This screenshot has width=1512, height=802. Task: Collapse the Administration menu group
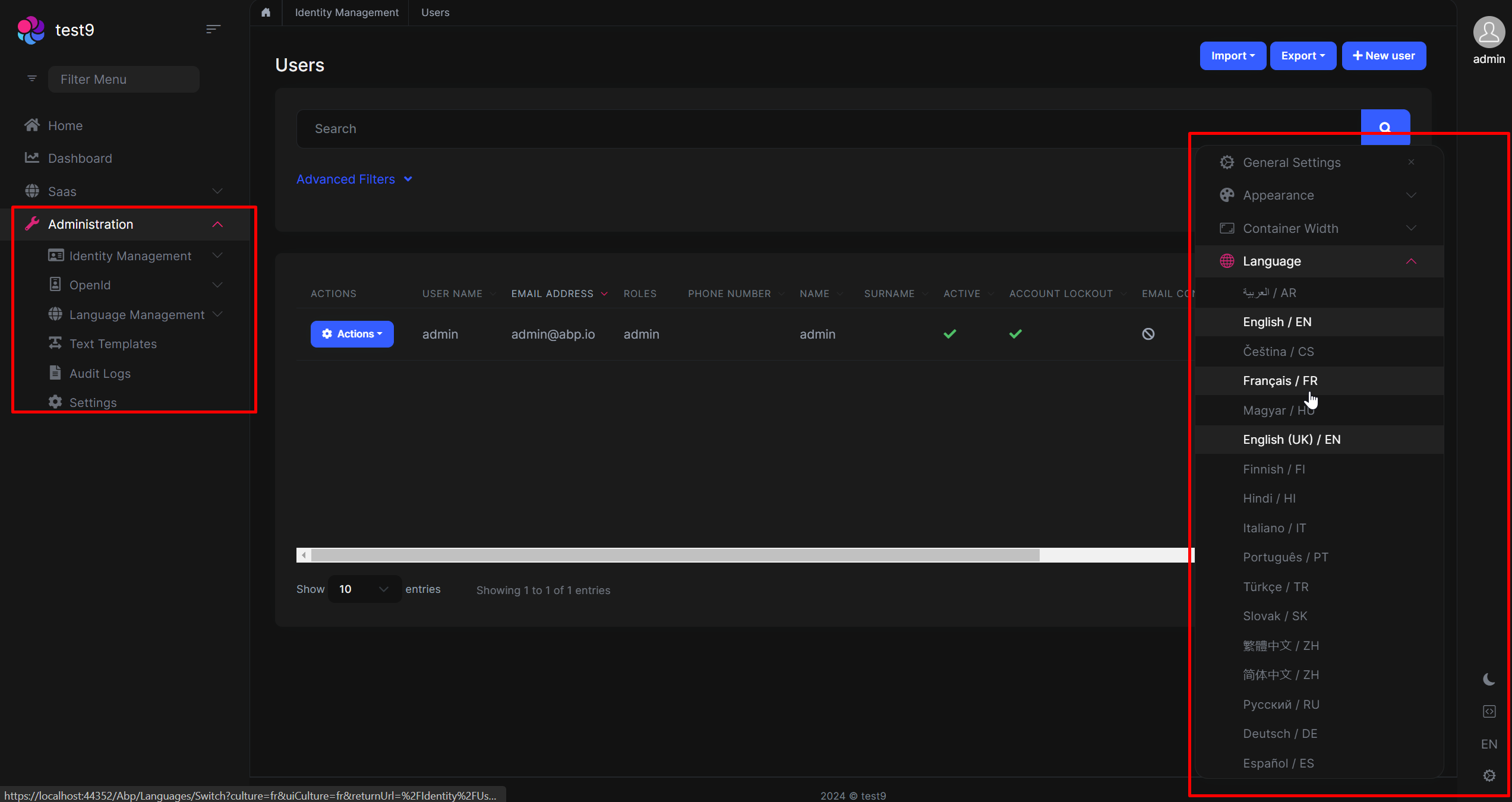(x=217, y=224)
